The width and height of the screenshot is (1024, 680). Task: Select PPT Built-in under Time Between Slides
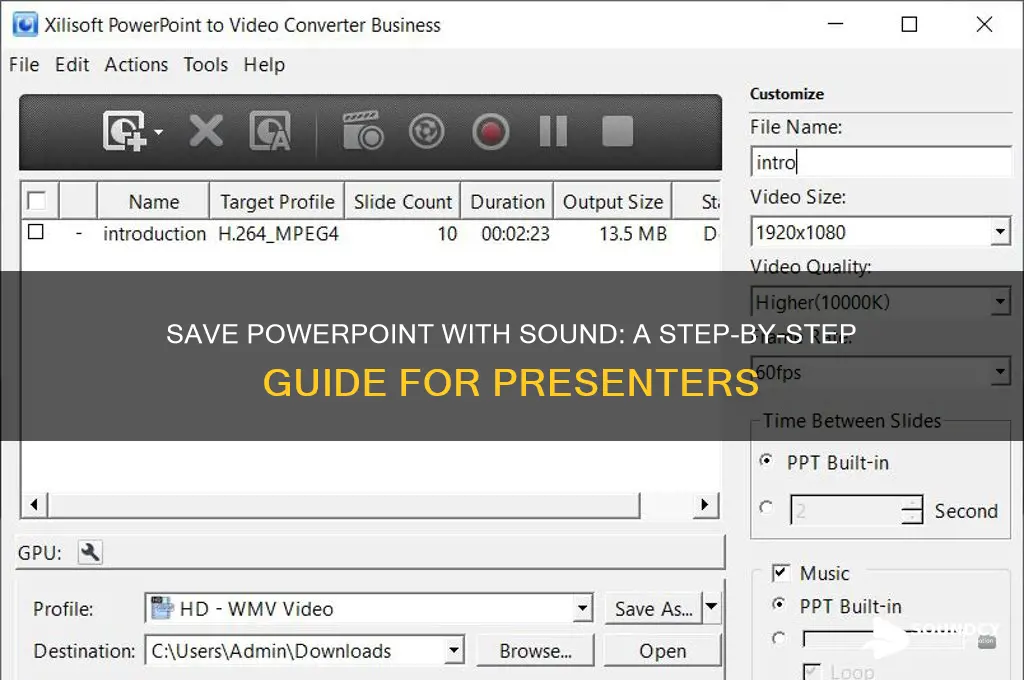(x=767, y=461)
